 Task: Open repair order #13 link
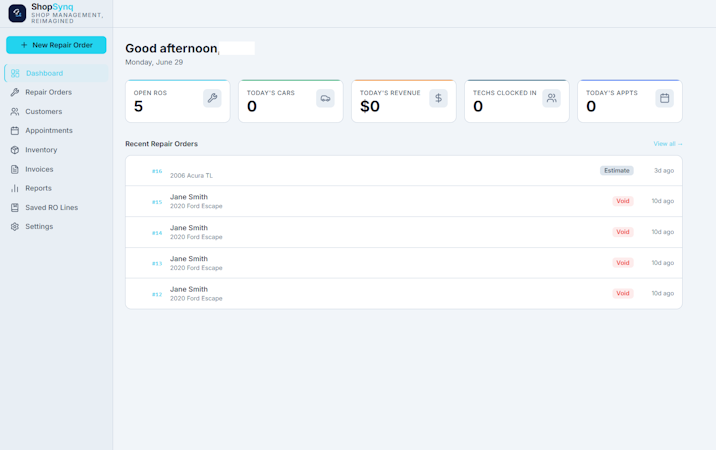(x=157, y=263)
